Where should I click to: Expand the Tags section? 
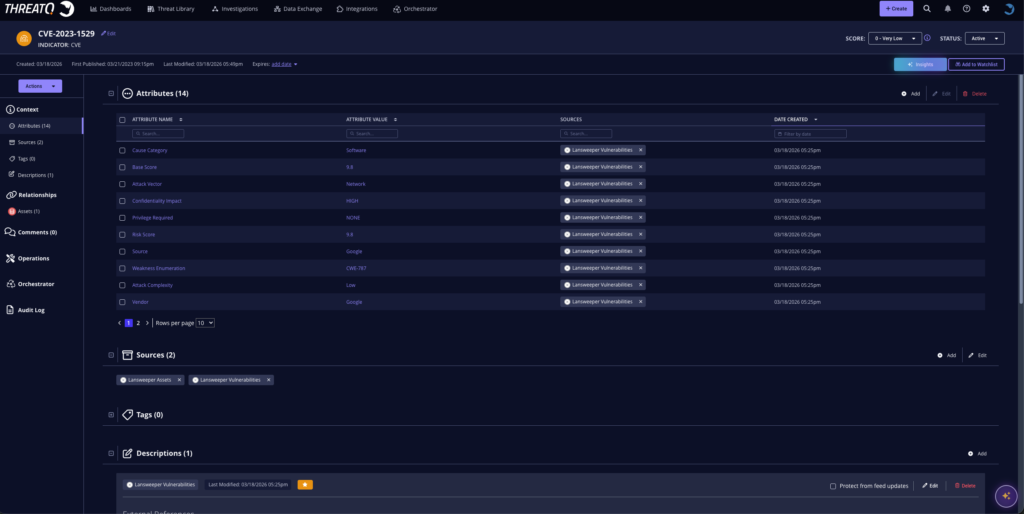(111, 415)
